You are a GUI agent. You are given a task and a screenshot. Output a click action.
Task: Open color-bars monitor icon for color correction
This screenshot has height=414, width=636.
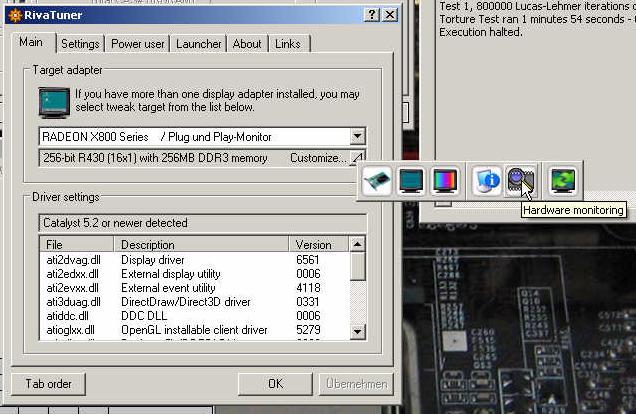[x=445, y=180]
